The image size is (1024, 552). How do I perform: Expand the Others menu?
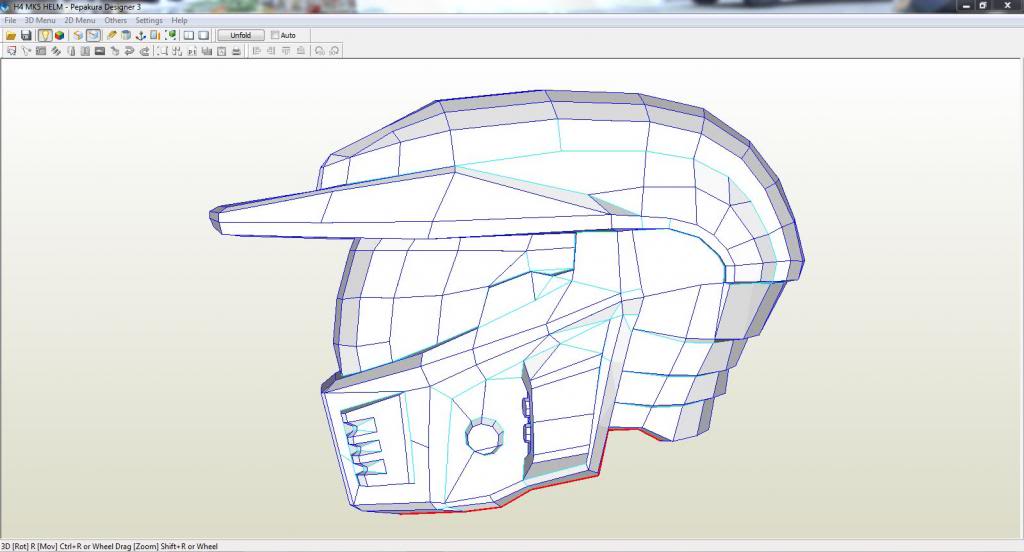pos(116,20)
